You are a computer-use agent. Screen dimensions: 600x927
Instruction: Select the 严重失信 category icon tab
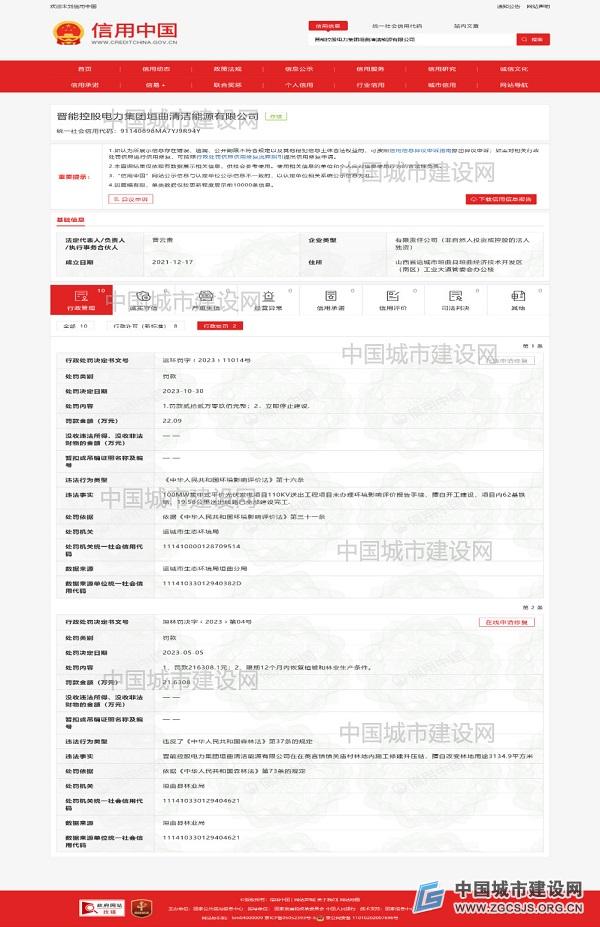tap(206, 300)
